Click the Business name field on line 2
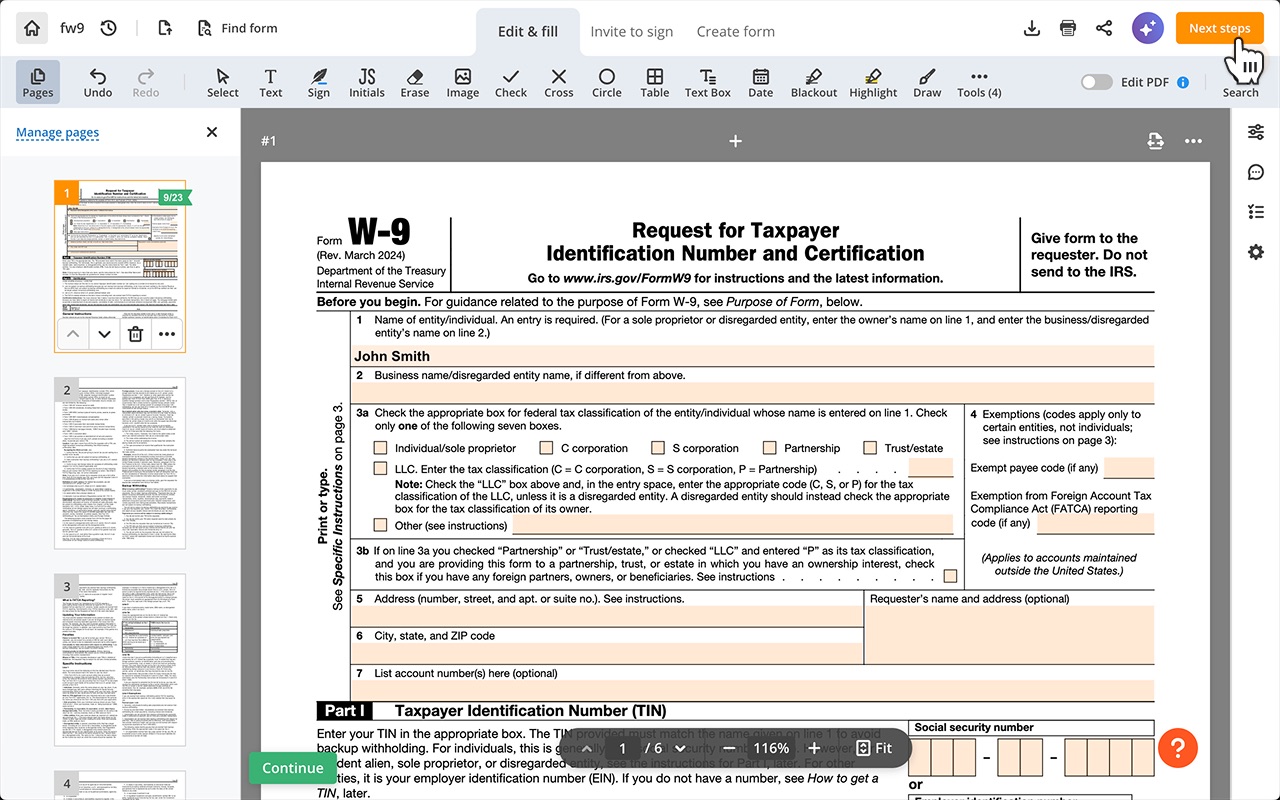The height and width of the screenshot is (800, 1280). (x=753, y=392)
